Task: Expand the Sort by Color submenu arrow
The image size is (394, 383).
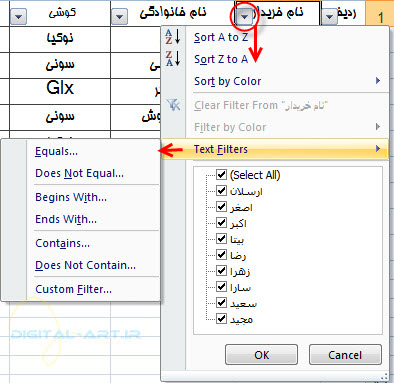Action: point(378,81)
